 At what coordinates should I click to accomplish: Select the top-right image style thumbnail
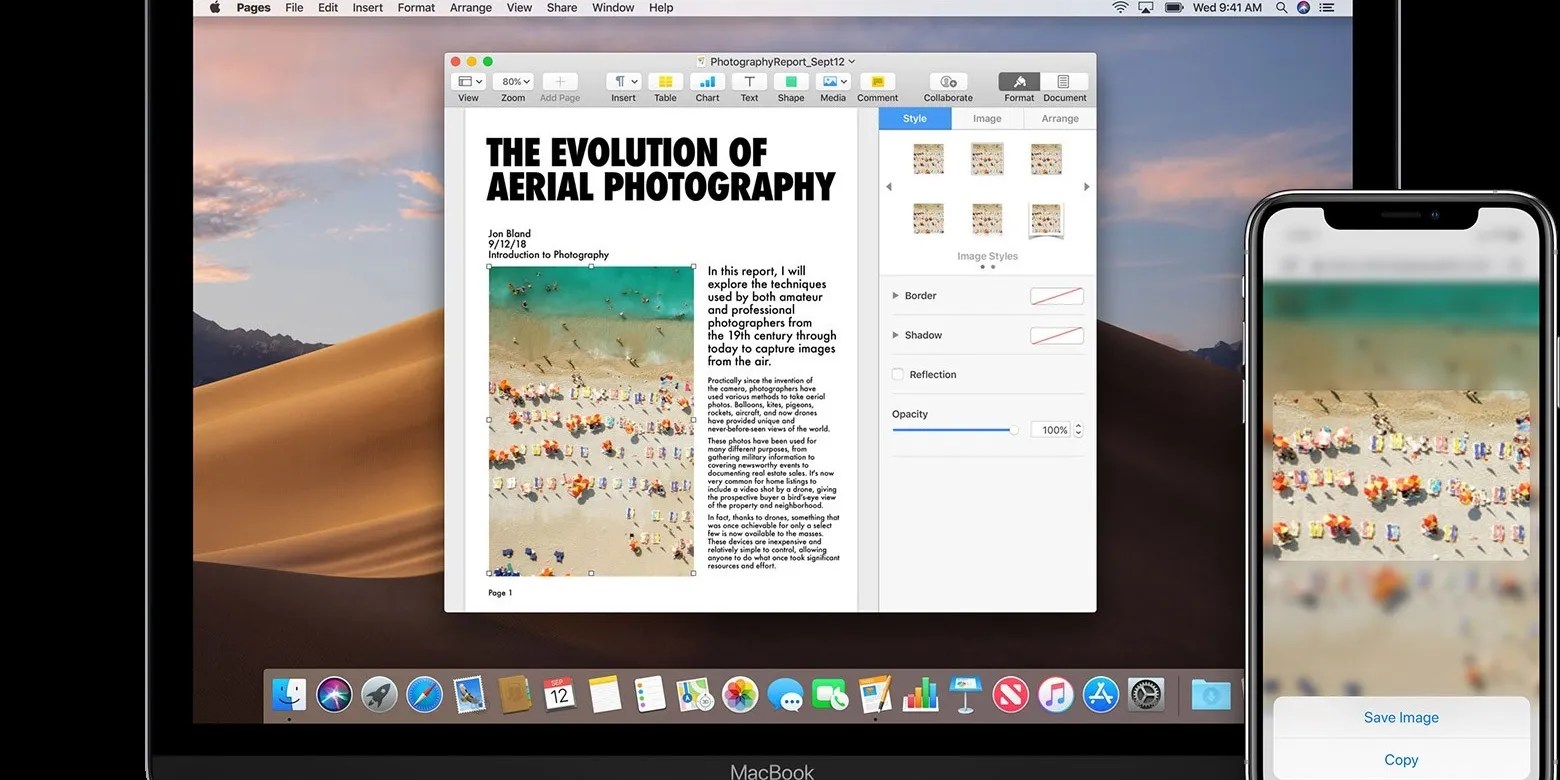[x=1045, y=157]
